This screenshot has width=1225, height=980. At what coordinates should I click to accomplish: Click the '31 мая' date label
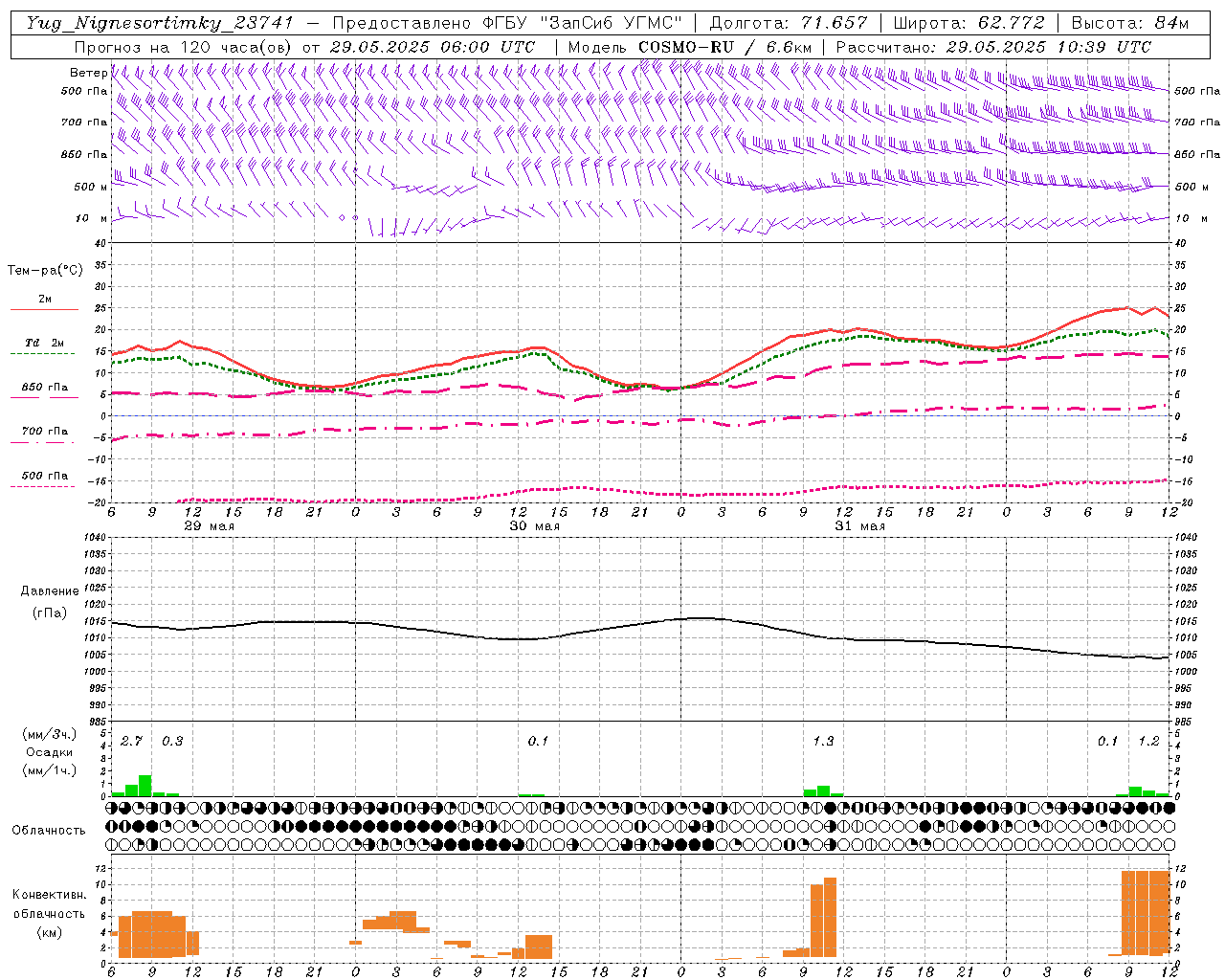859,526
